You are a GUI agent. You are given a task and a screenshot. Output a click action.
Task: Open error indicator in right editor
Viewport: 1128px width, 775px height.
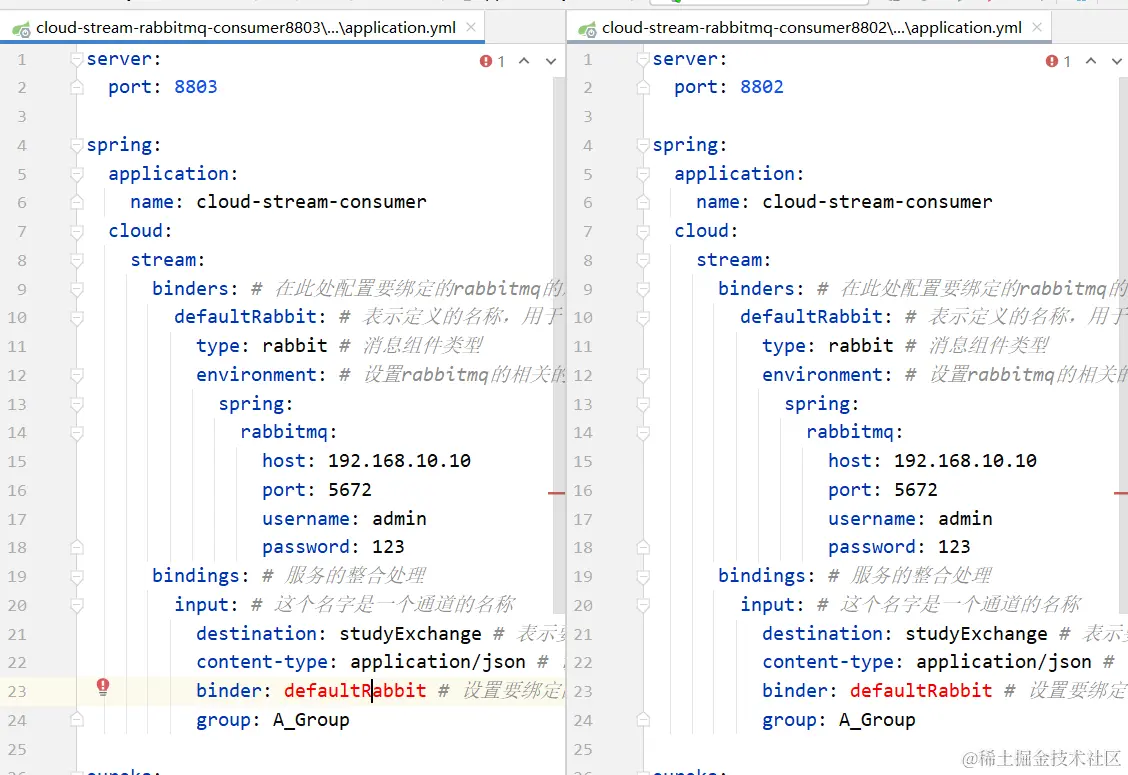pos(1058,61)
